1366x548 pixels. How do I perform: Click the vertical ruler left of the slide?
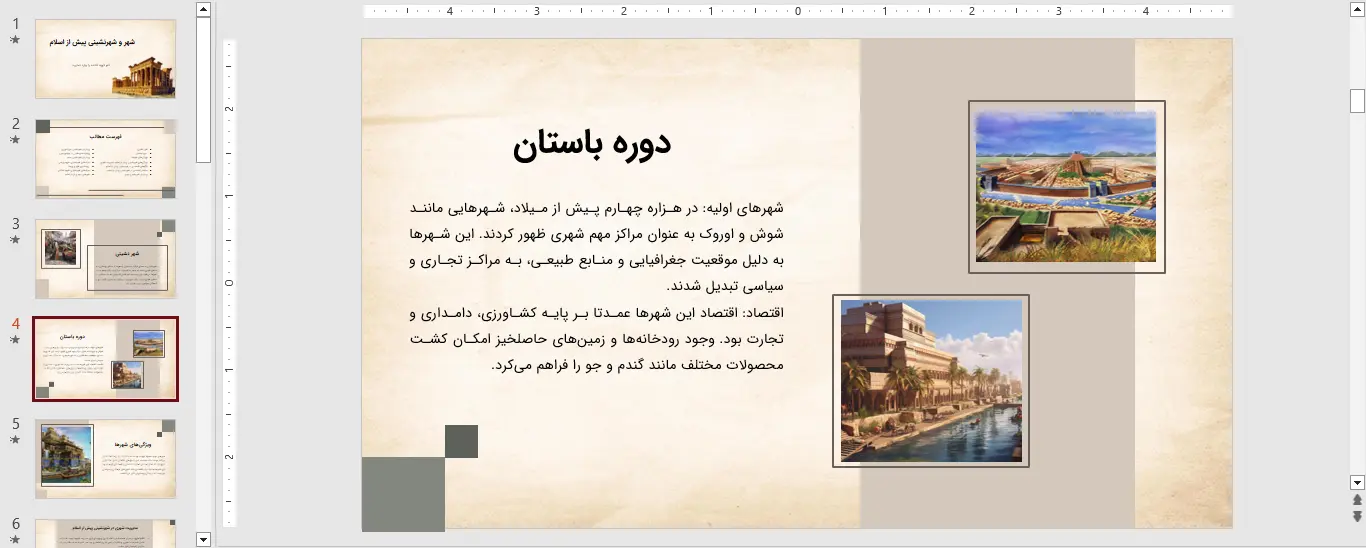coord(229,283)
